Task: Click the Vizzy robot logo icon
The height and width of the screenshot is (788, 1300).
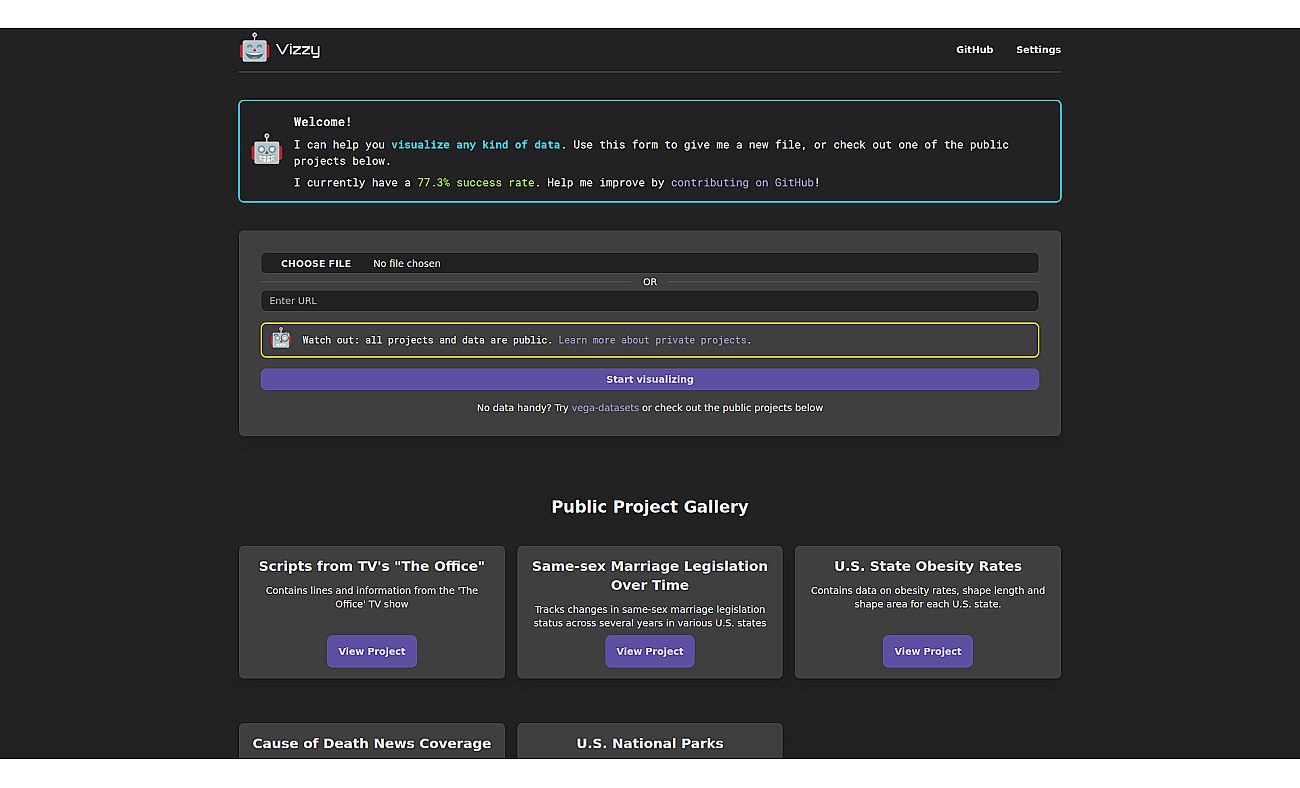Action: [x=255, y=48]
